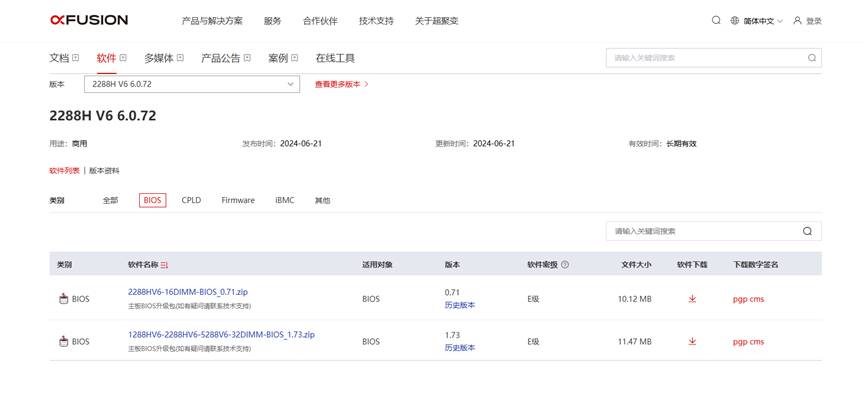Viewport: 865px width, 399px height.
Task: Expand the 产品公告 section icon
Action: [x=247, y=57]
